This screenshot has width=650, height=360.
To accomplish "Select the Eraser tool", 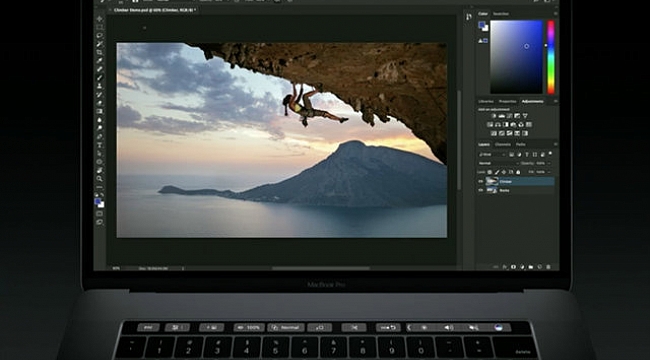I will 99,103.
